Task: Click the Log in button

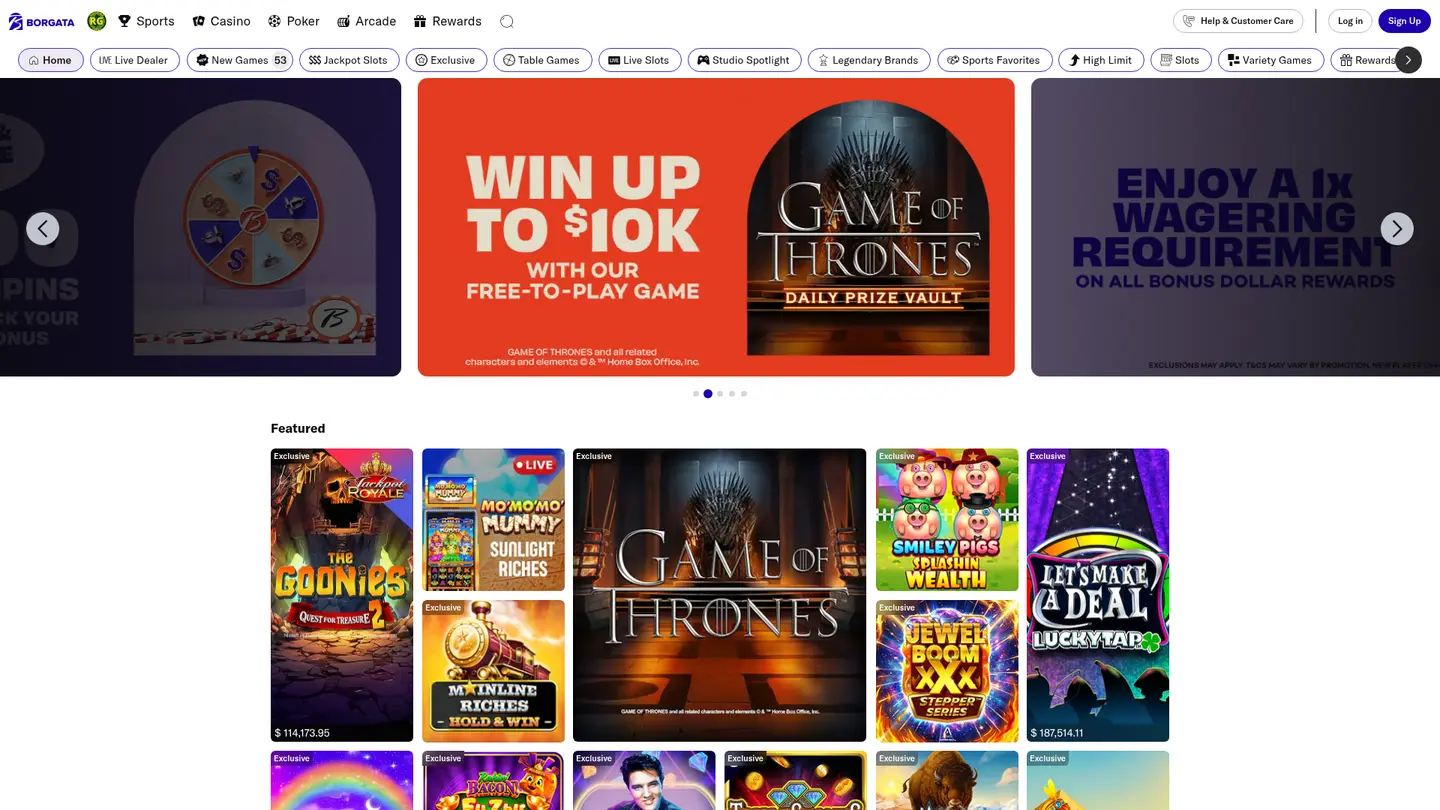Action: coord(1350,21)
